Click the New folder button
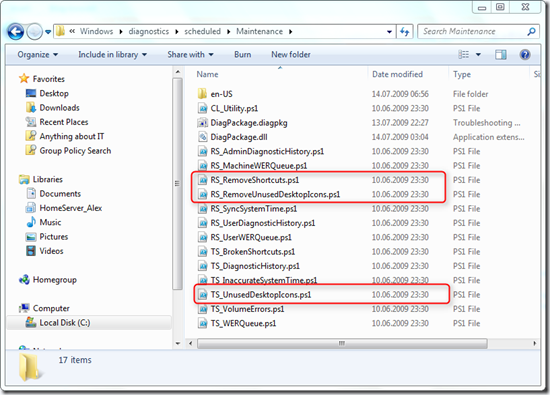Viewport: 550px width, 395px height. (291, 55)
